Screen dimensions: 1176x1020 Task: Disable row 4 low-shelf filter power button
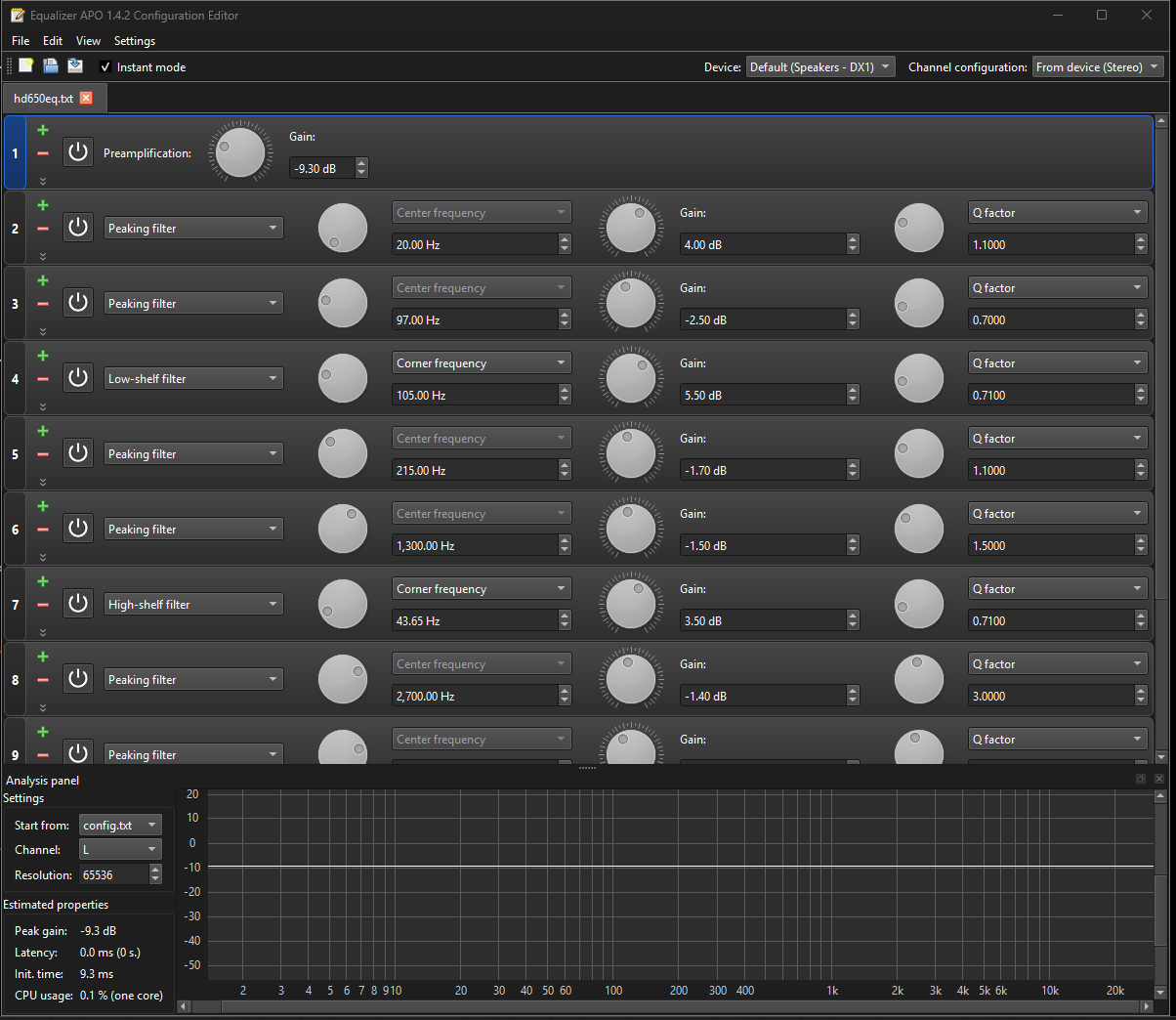[x=78, y=378]
